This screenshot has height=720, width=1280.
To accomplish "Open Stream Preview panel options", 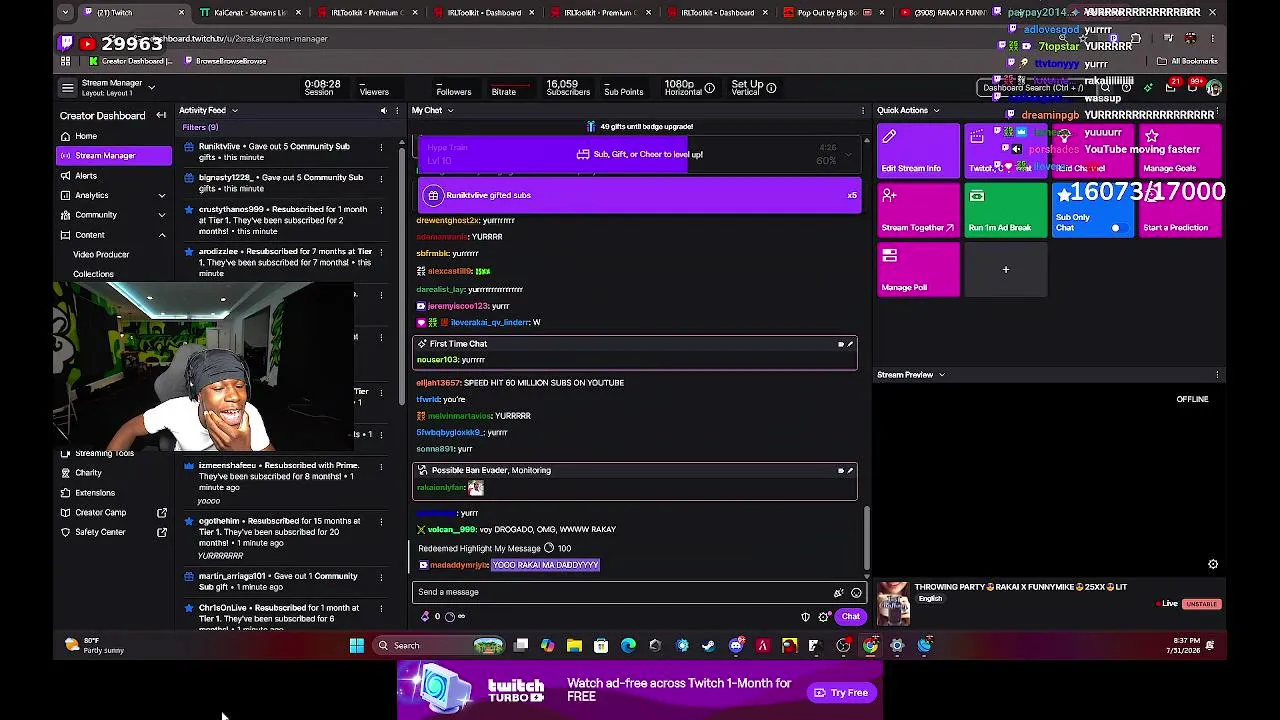I will click(x=1217, y=375).
